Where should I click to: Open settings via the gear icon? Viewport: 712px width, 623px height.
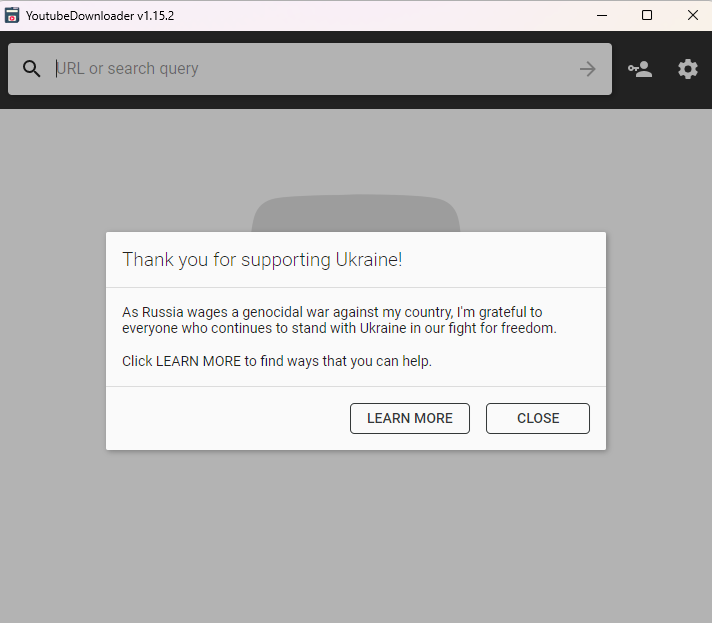(x=687, y=69)
